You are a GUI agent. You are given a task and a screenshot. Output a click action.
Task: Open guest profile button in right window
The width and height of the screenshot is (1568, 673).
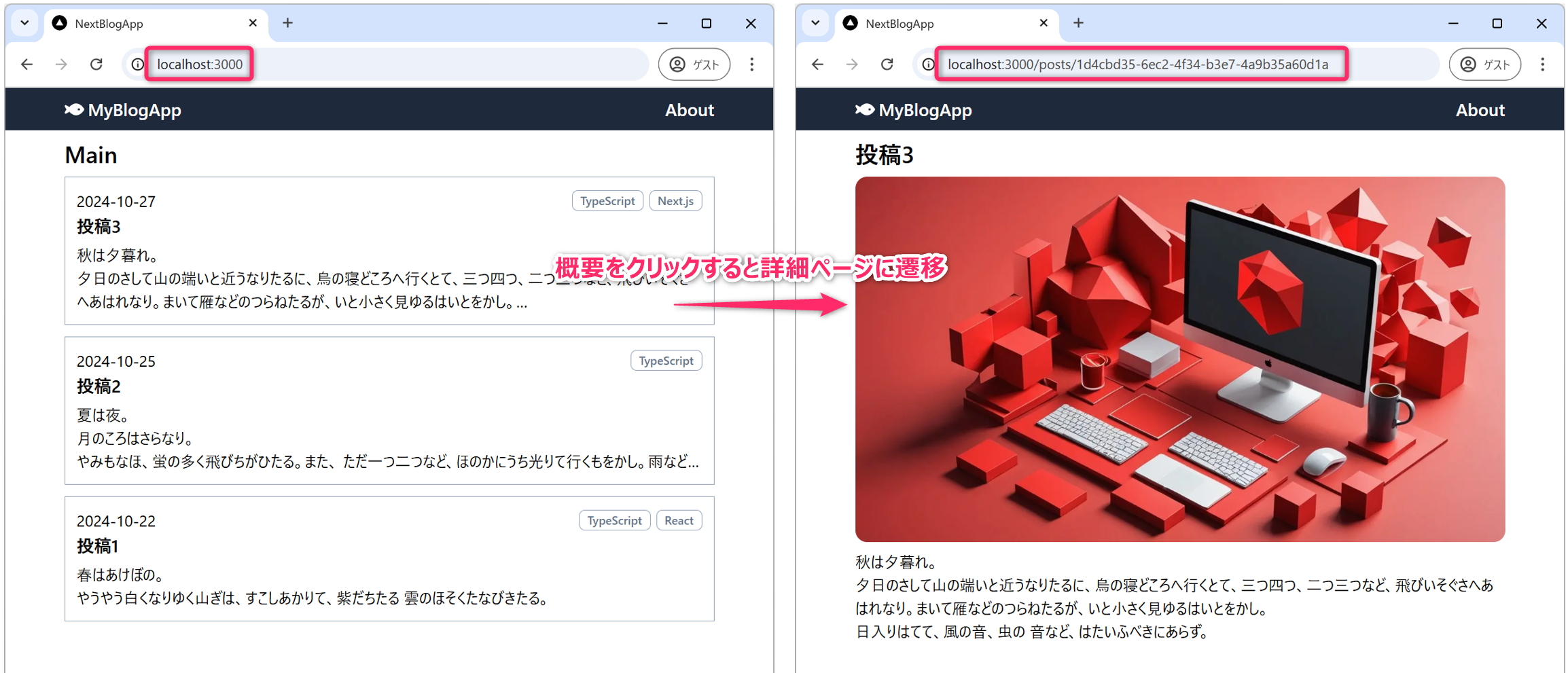point(1484,65)
